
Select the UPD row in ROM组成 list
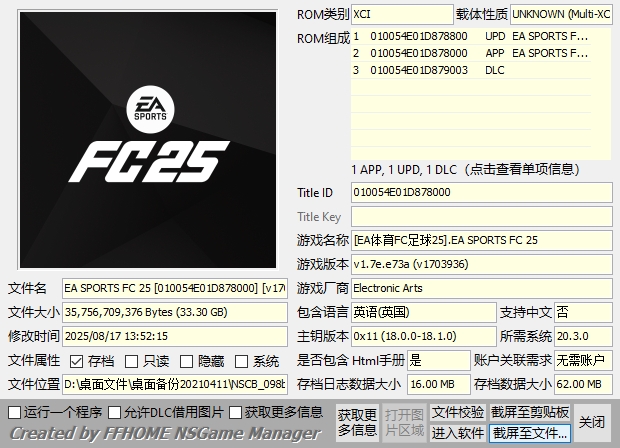[x=480, y=36]
